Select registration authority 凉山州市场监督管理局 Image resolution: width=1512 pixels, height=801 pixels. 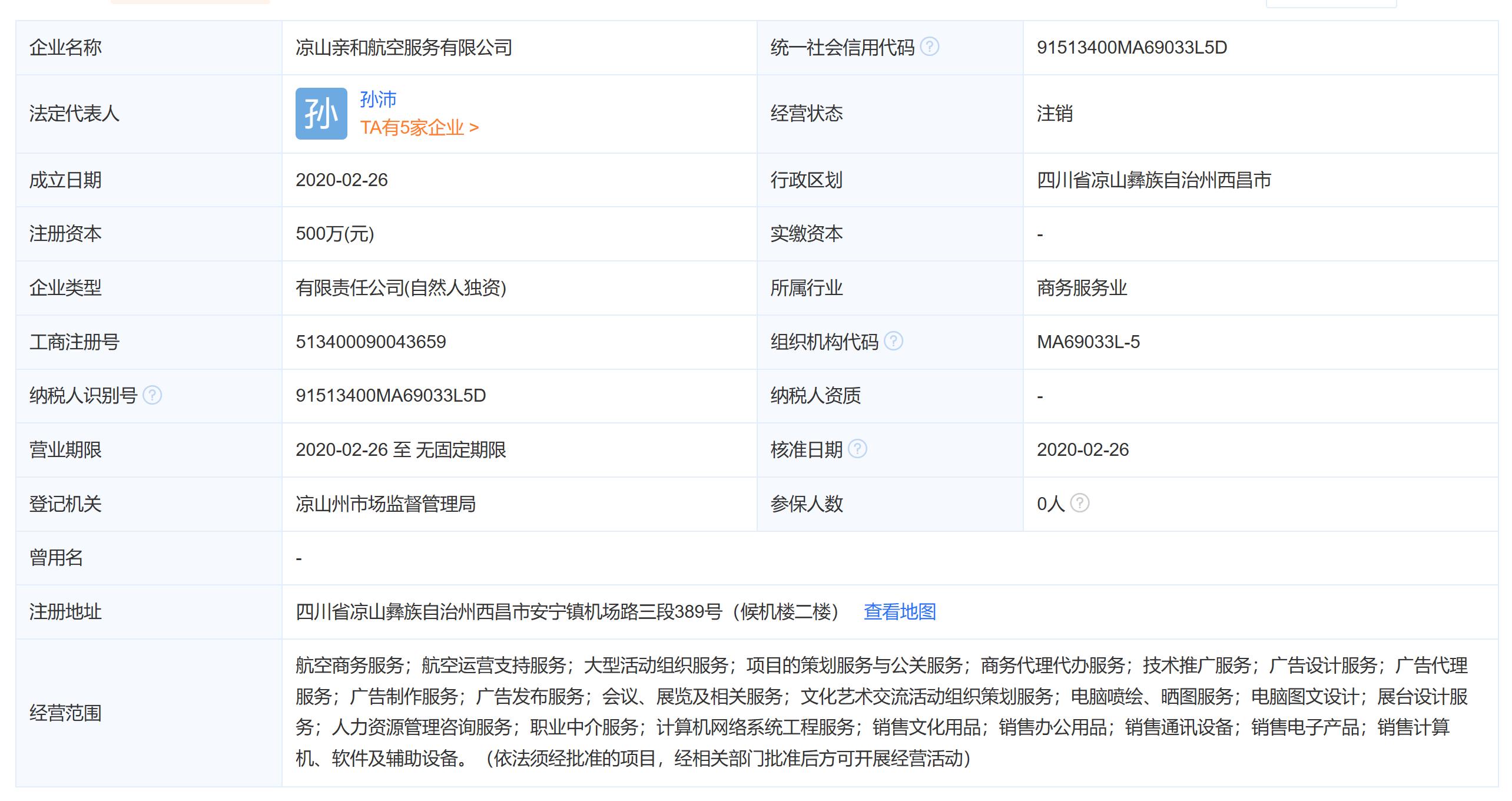click(x=386, y=504)
